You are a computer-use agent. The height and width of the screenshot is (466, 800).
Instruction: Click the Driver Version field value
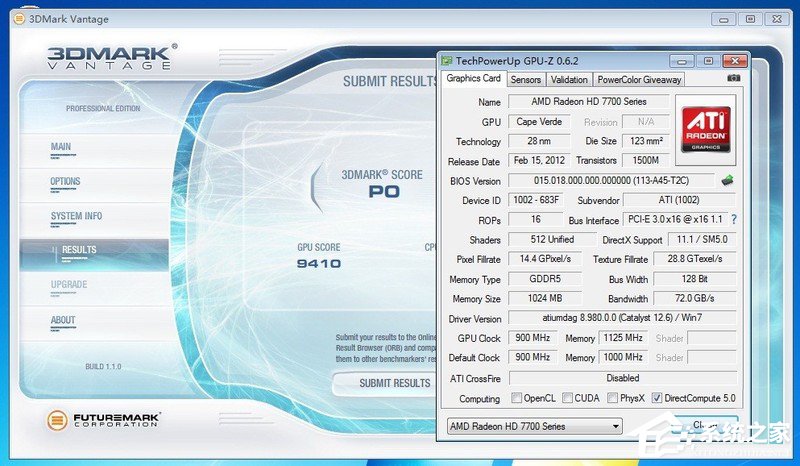pyautogui.click(x=622, y=318)
